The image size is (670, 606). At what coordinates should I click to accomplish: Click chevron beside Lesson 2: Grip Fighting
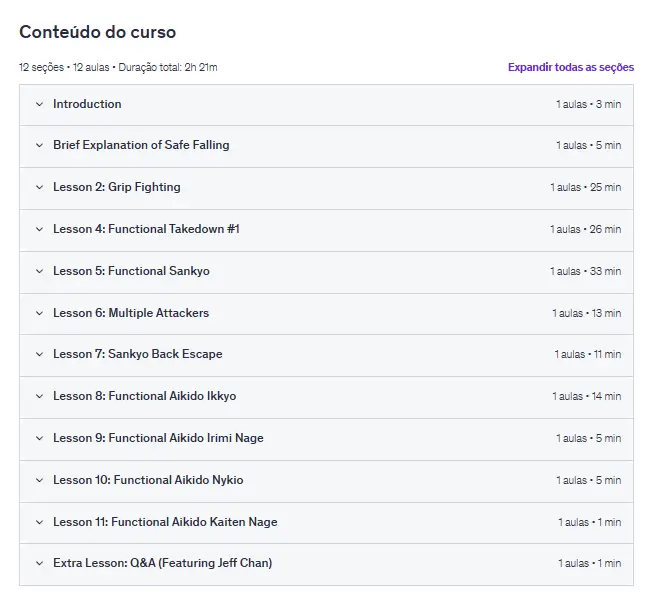[x=39, y=188]
